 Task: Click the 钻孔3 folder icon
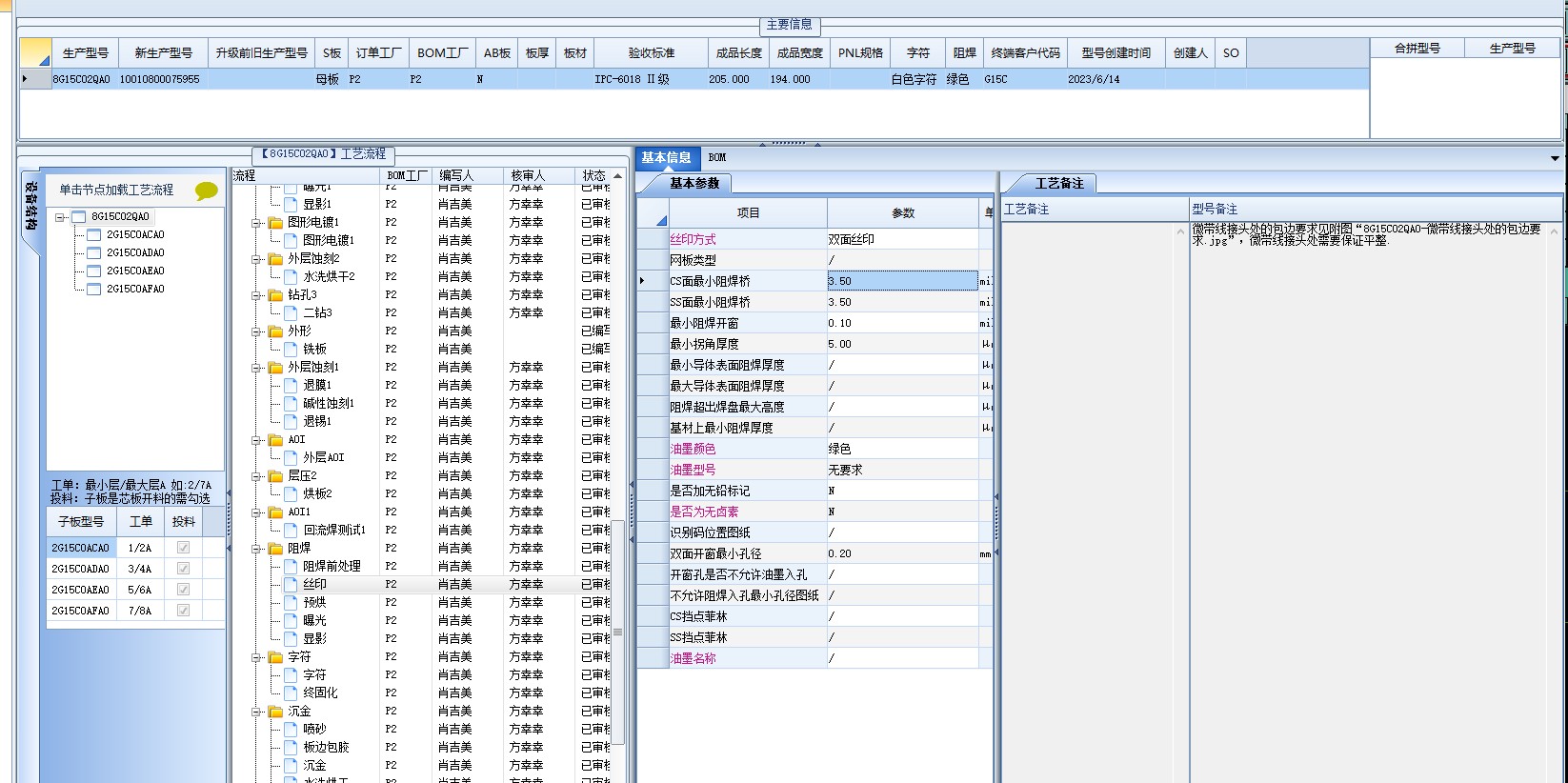click(276, 295)
